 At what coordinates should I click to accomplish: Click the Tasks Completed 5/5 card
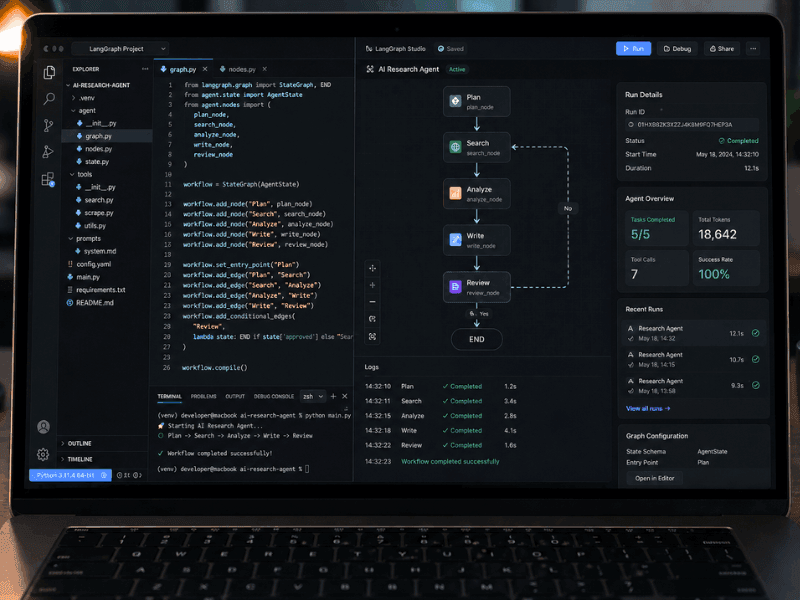coord(657,228)
